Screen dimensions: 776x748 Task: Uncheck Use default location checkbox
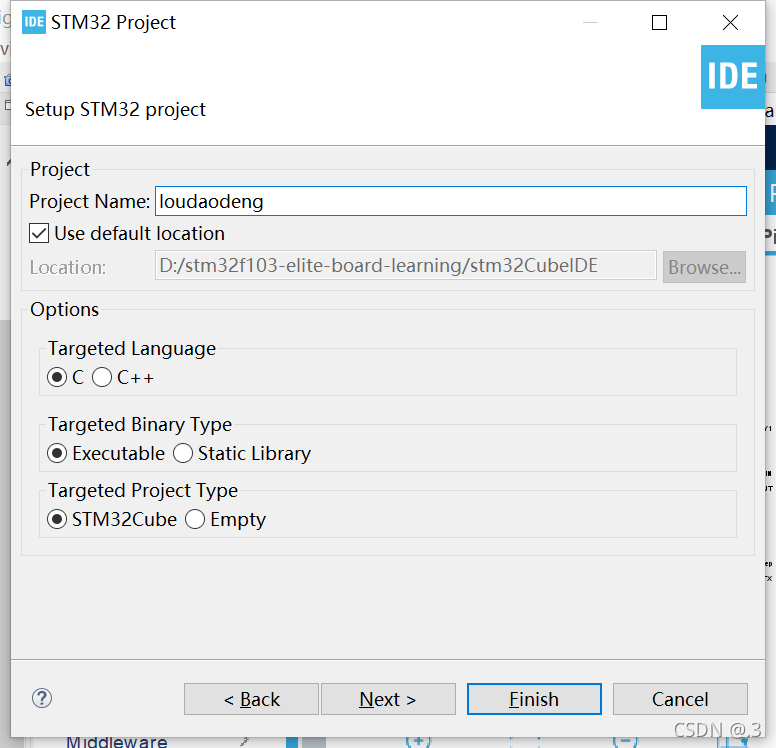(x=39, y=233)
